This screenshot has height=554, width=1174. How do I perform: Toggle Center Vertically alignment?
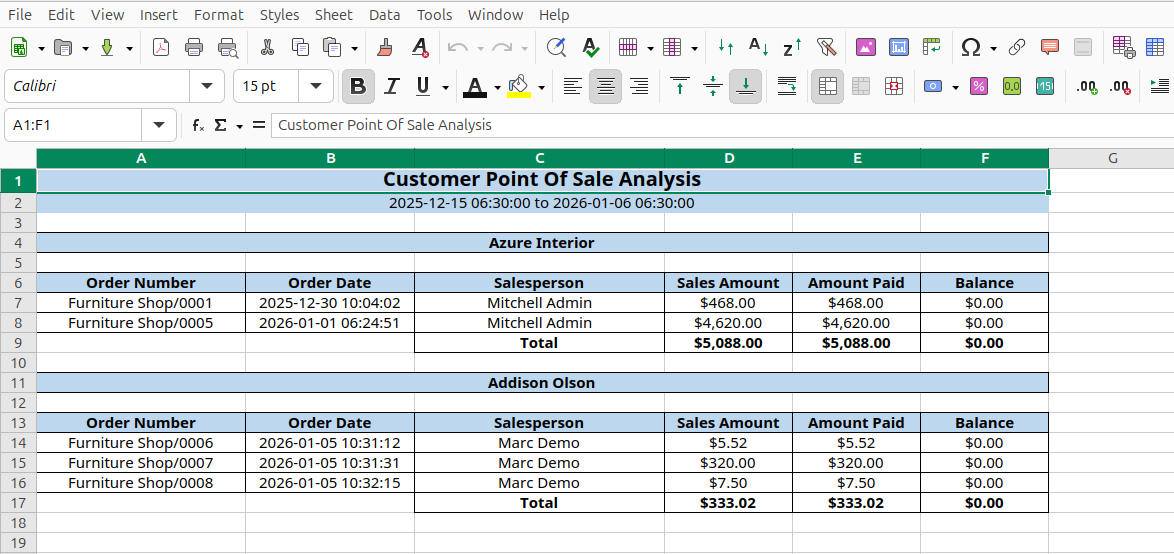(x=713, y=87)
